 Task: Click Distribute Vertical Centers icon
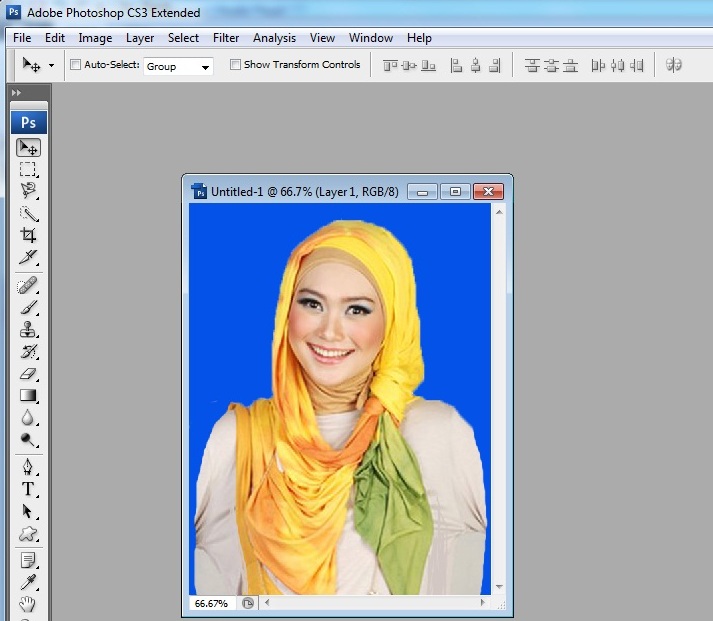click(551, 66)
